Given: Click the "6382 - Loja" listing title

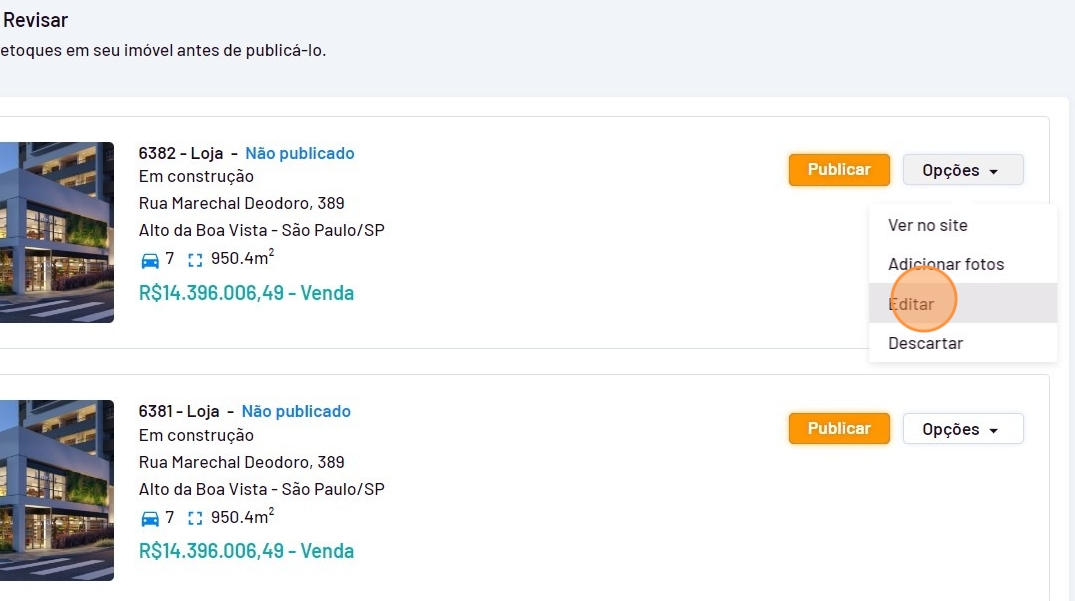Looking at the screenshot, I should (x=181, y=153).
